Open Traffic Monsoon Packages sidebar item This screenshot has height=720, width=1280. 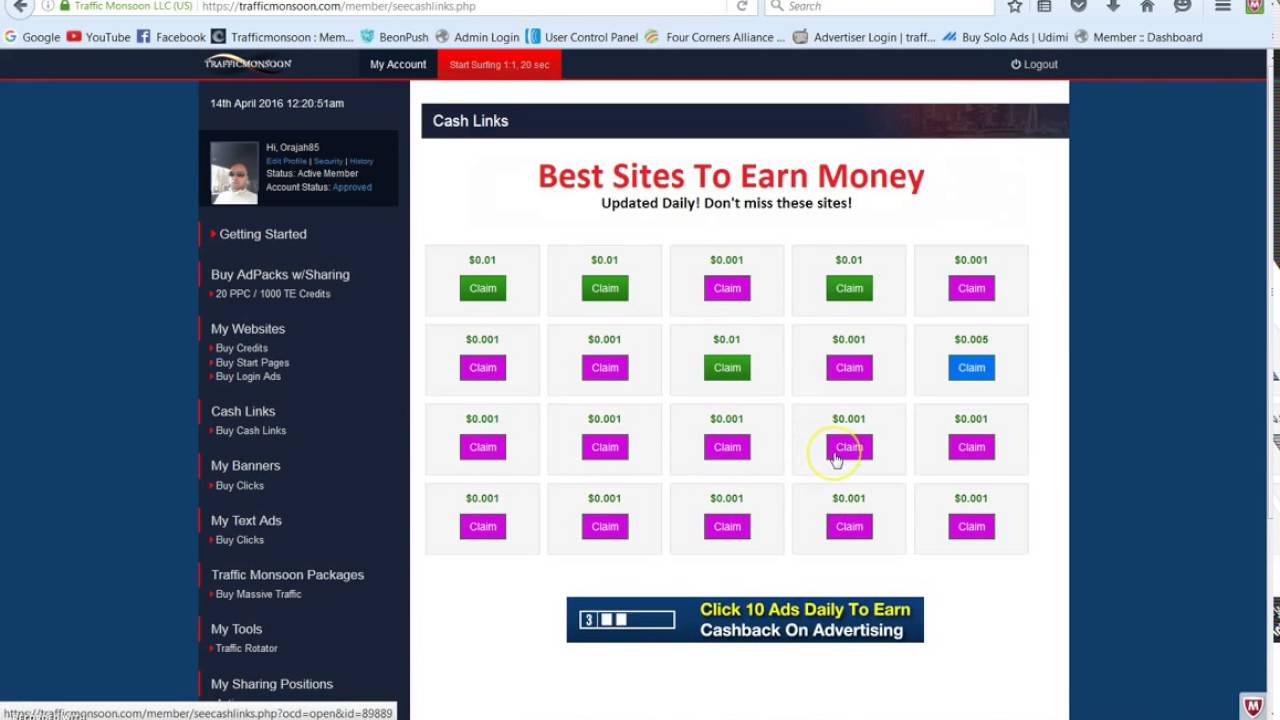coord(287,575)
